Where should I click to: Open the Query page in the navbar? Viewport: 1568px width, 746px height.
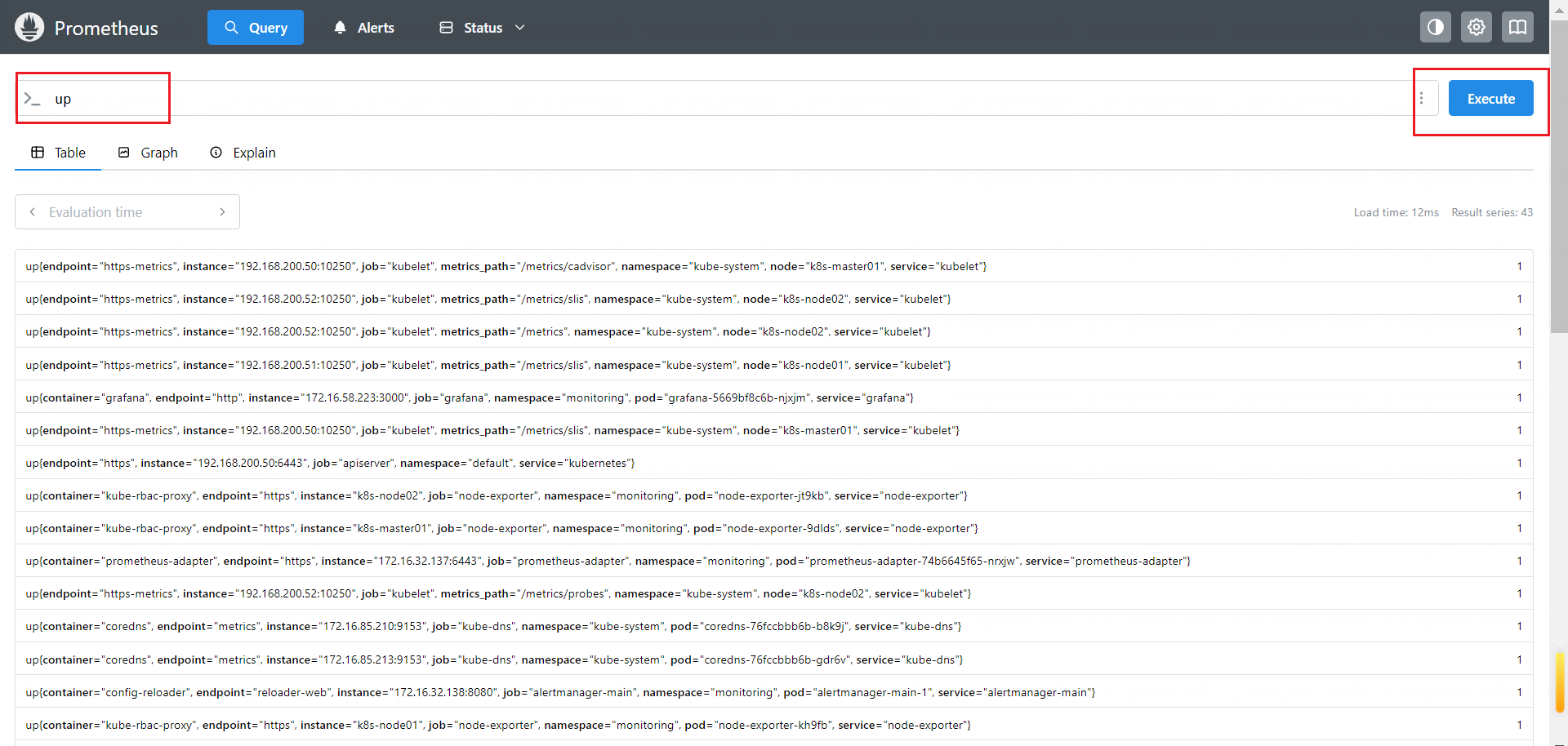click(255, 28)
